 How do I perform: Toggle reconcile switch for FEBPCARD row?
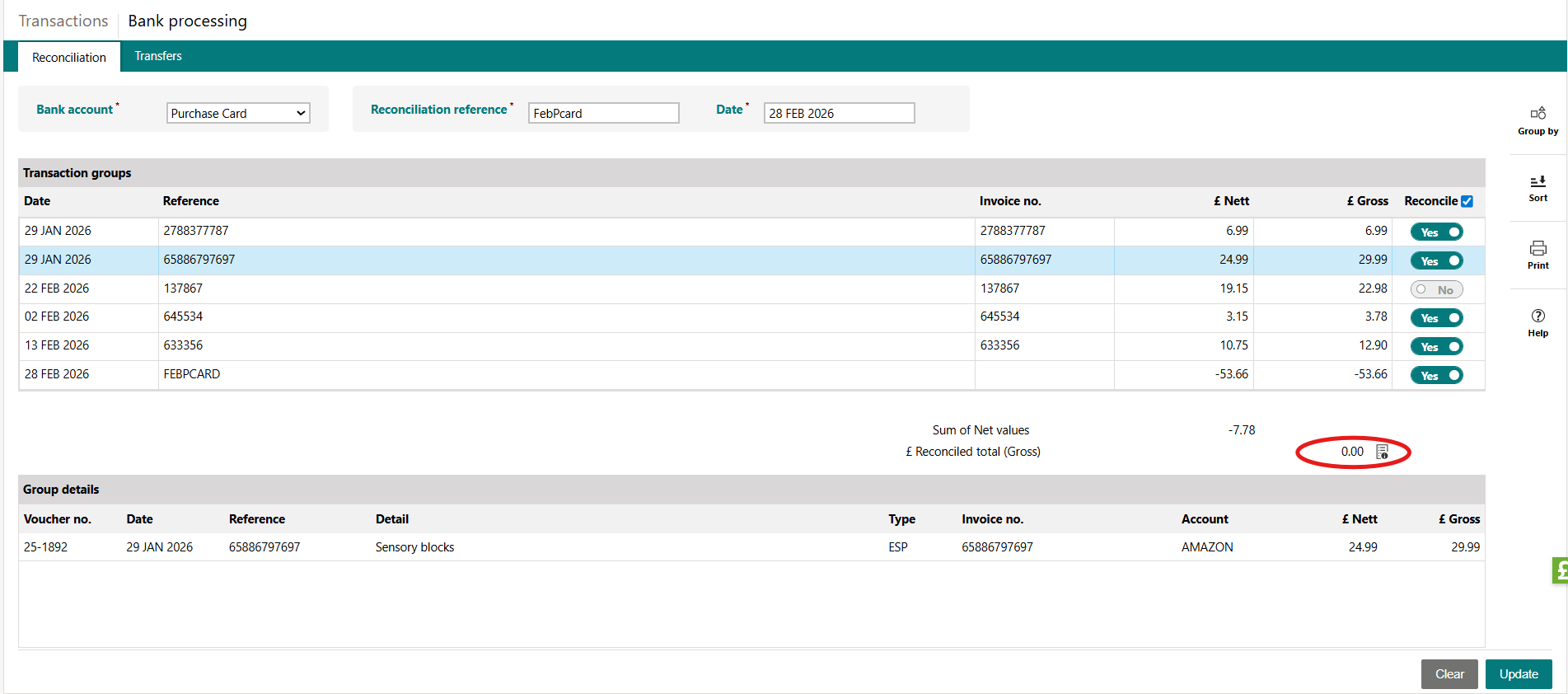[1436, 376]
